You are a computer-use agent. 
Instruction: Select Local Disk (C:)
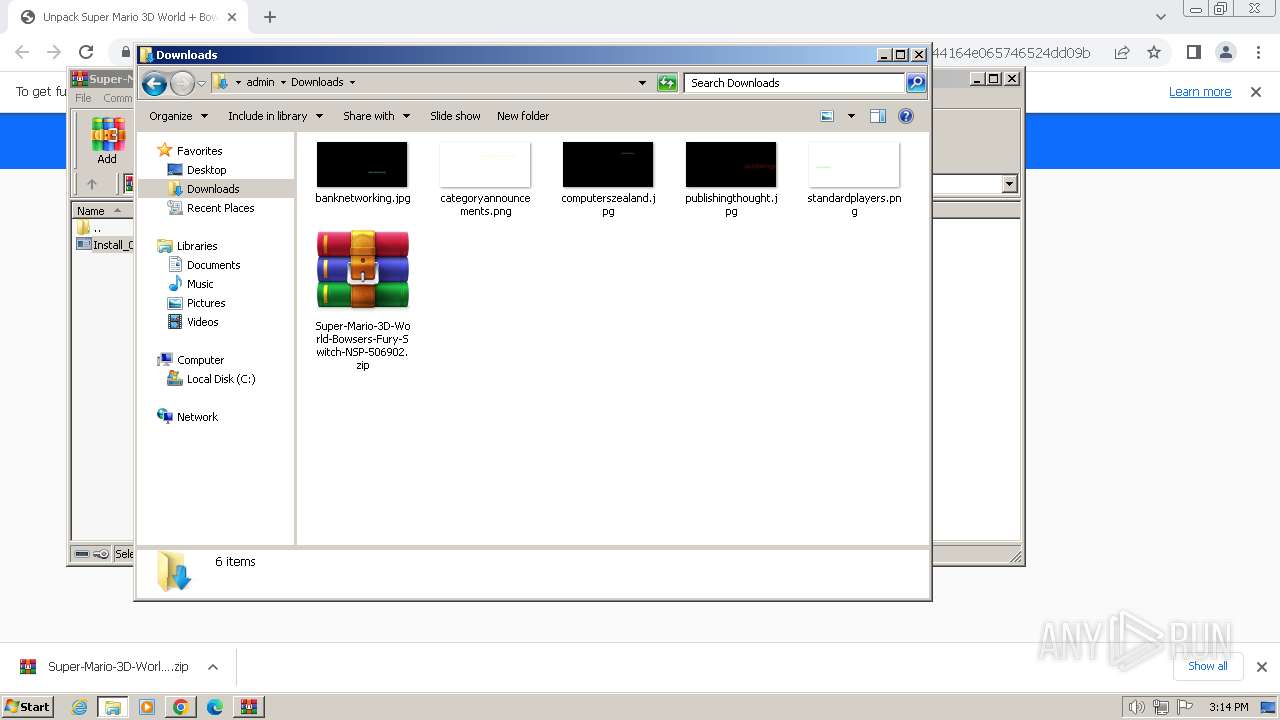click(220, 379)
